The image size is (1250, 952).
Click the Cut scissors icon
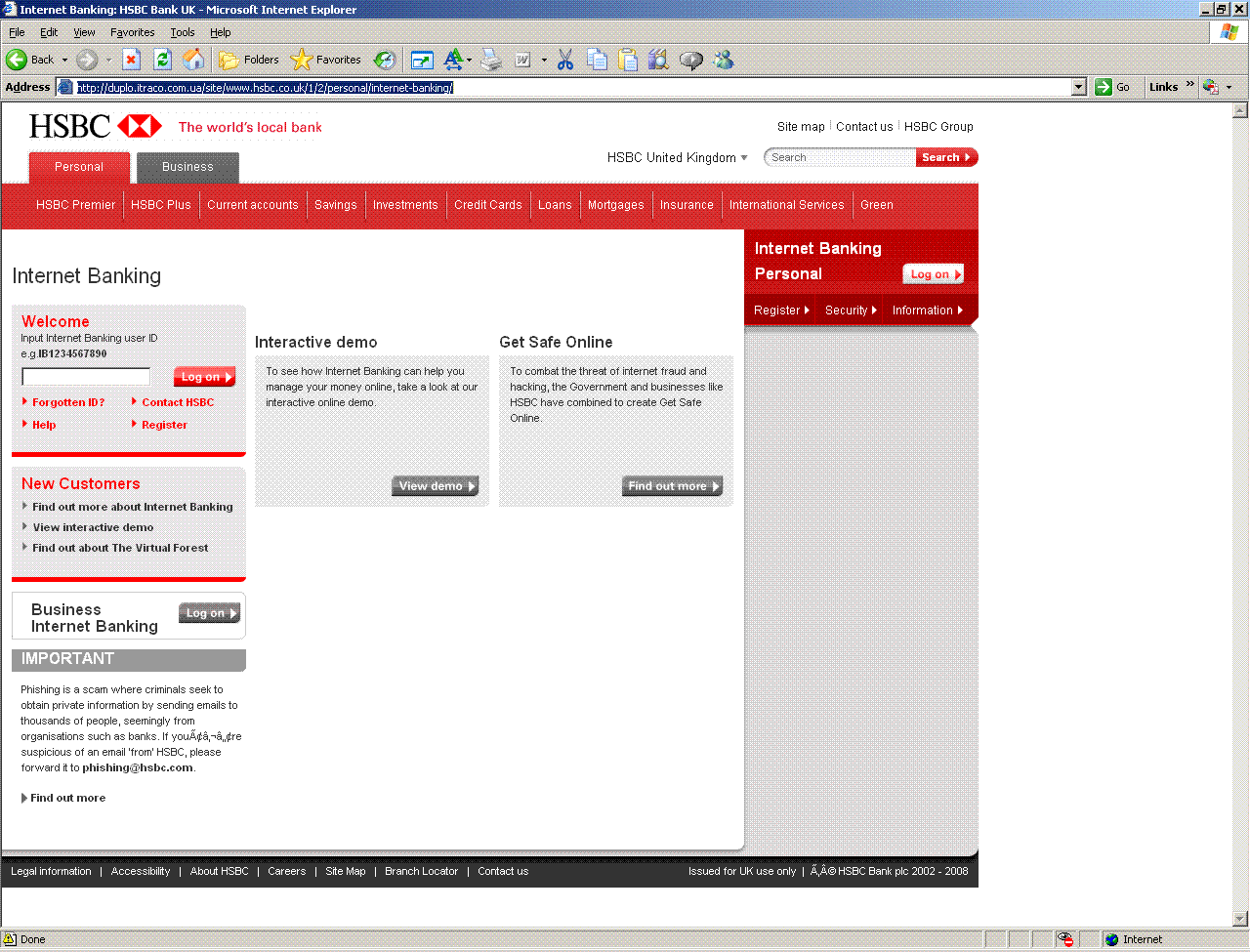(565, 60)
